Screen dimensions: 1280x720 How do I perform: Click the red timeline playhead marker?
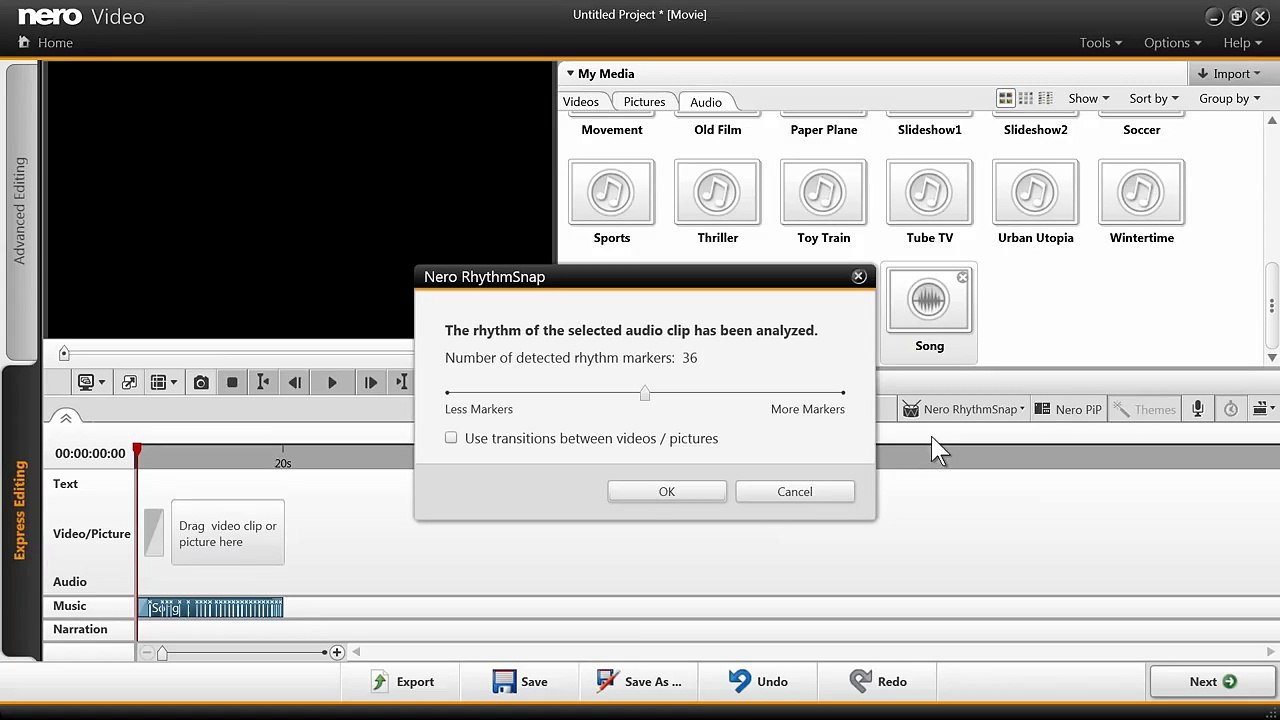137,452
